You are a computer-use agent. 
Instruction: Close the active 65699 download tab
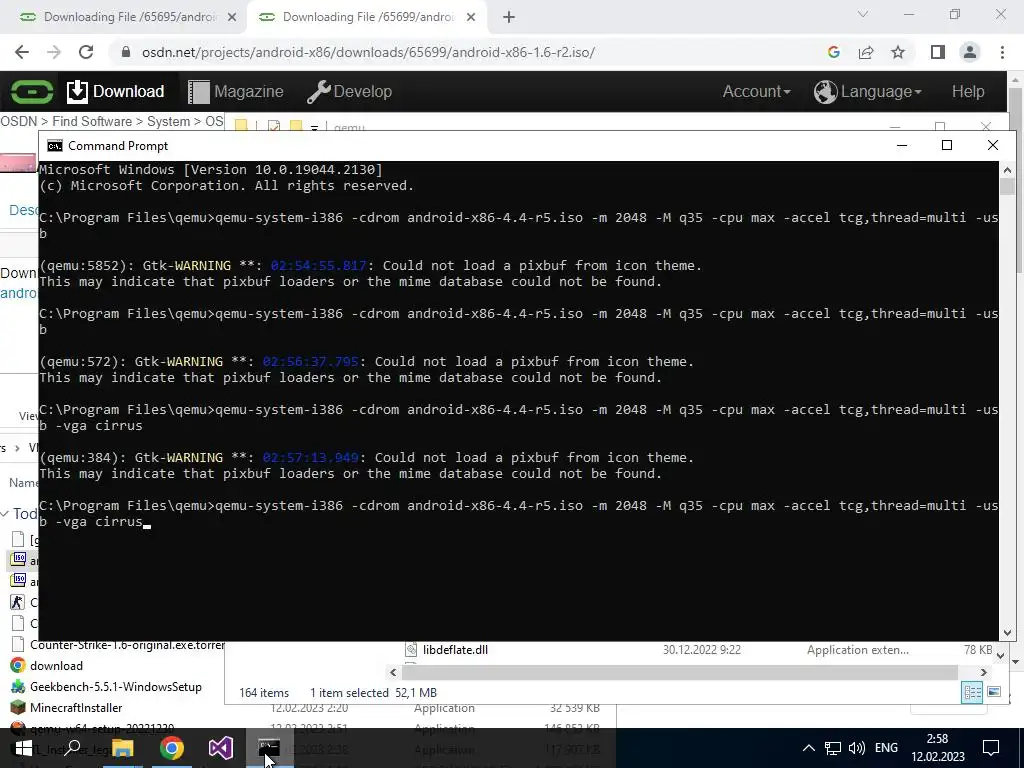tap(471, 17)
